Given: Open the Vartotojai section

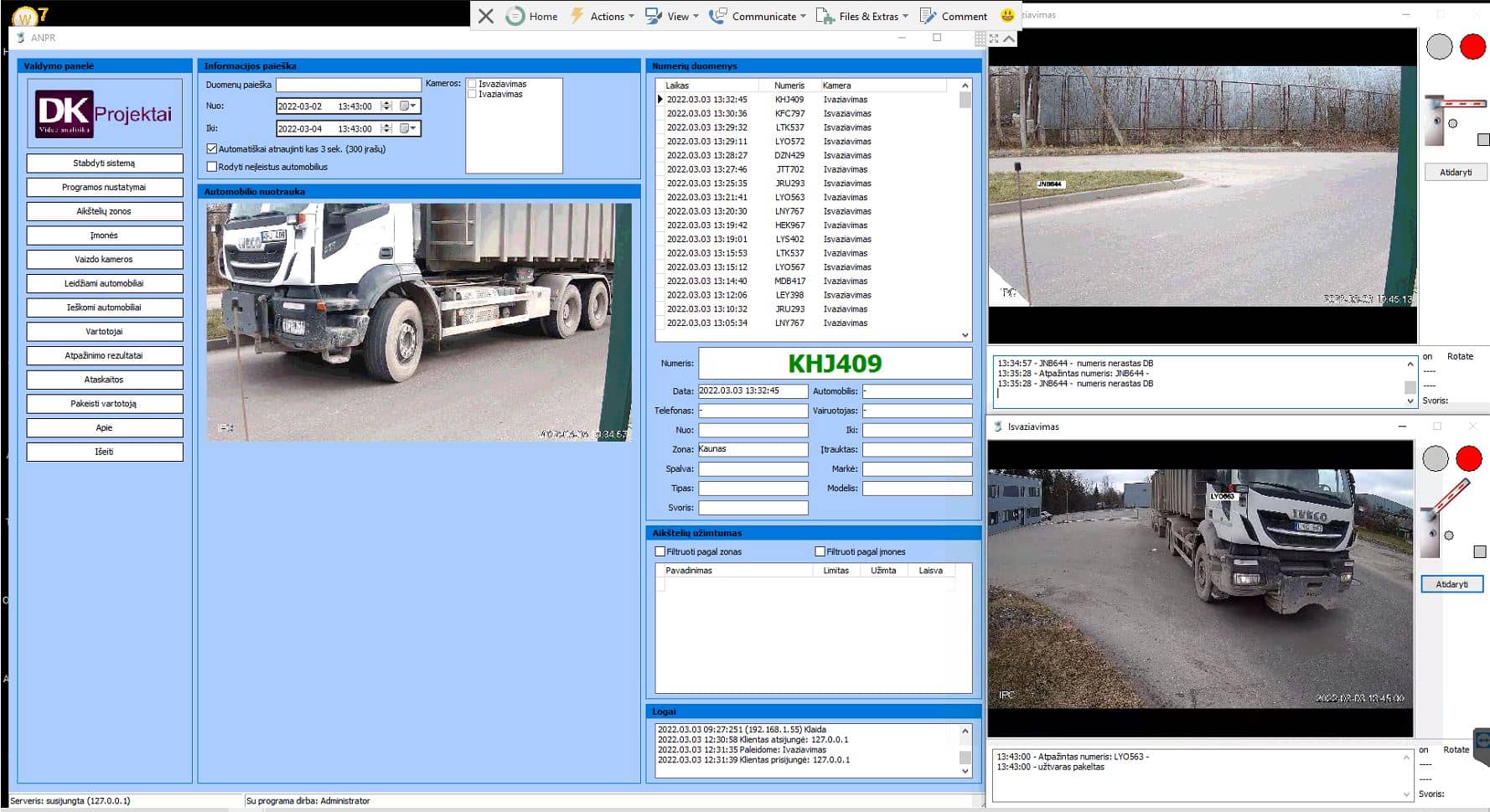Looking at the screenshot, I should (105, 332).
